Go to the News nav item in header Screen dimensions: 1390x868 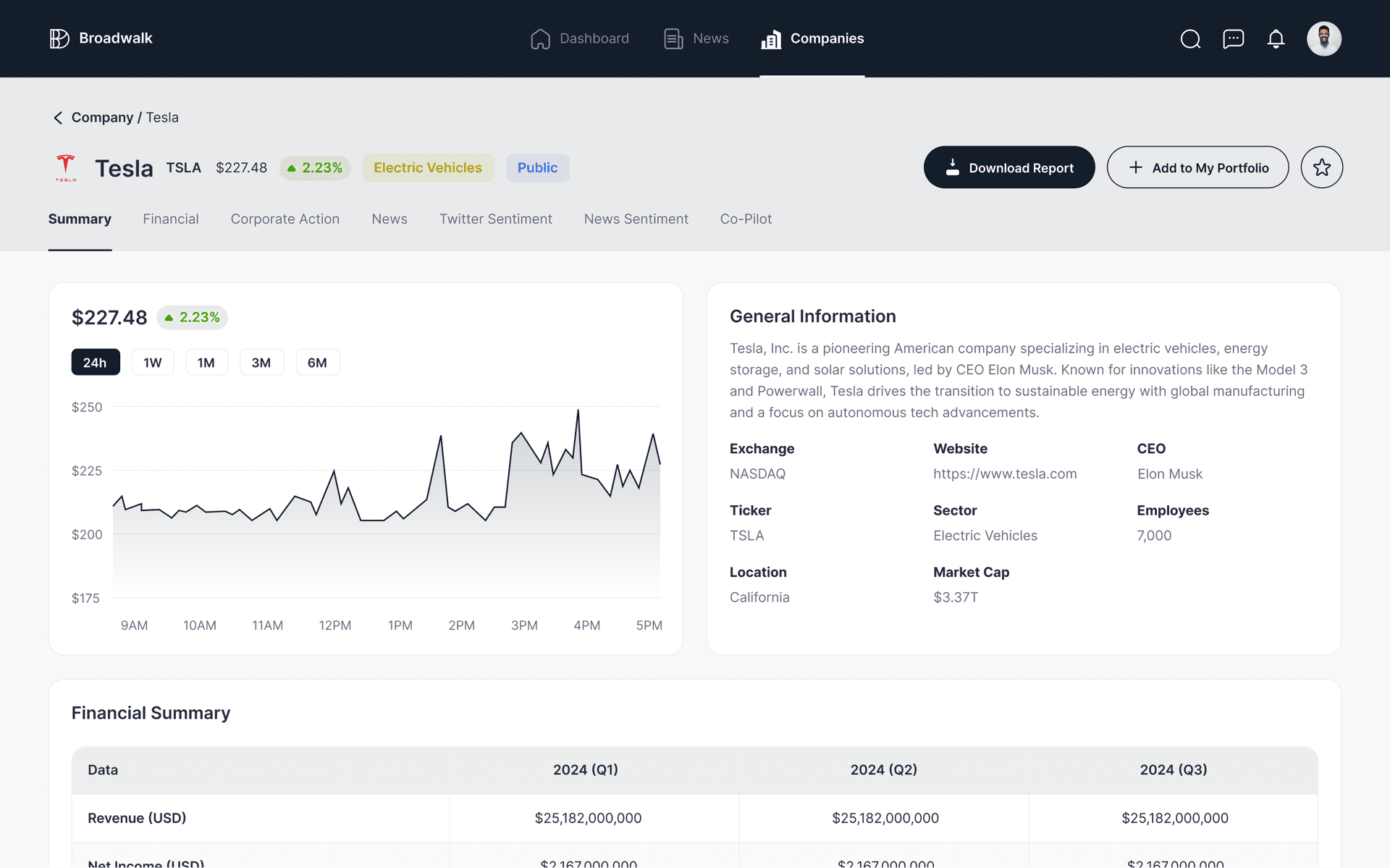[696, 38]
